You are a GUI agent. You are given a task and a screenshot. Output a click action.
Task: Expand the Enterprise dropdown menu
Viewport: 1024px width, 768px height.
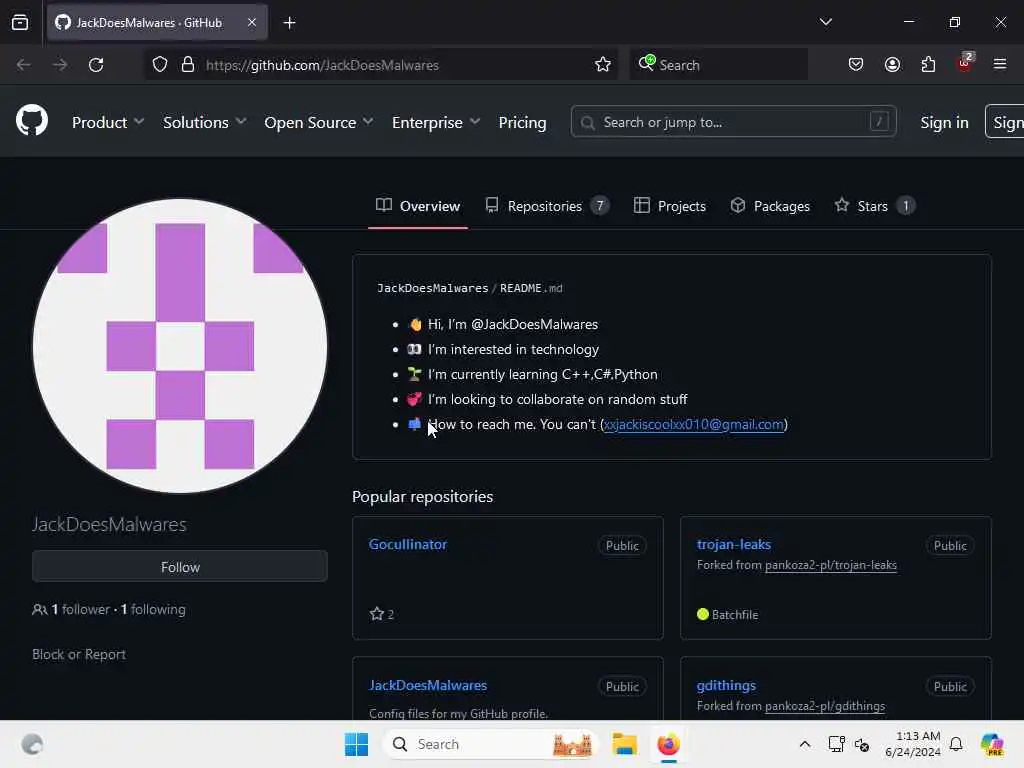(436, 122)
